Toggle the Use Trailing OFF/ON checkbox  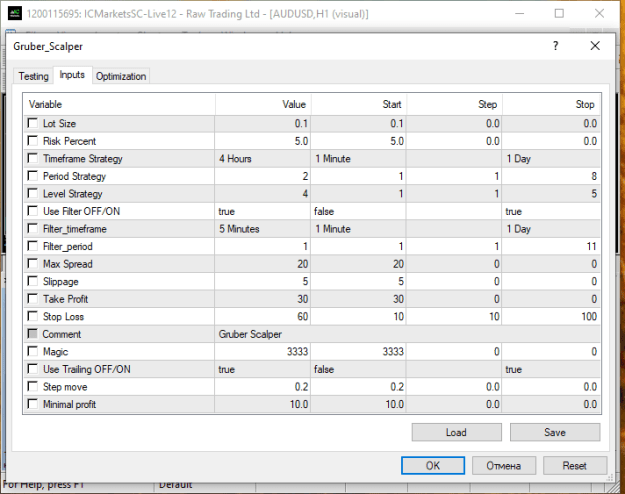[x=33, y=369]
